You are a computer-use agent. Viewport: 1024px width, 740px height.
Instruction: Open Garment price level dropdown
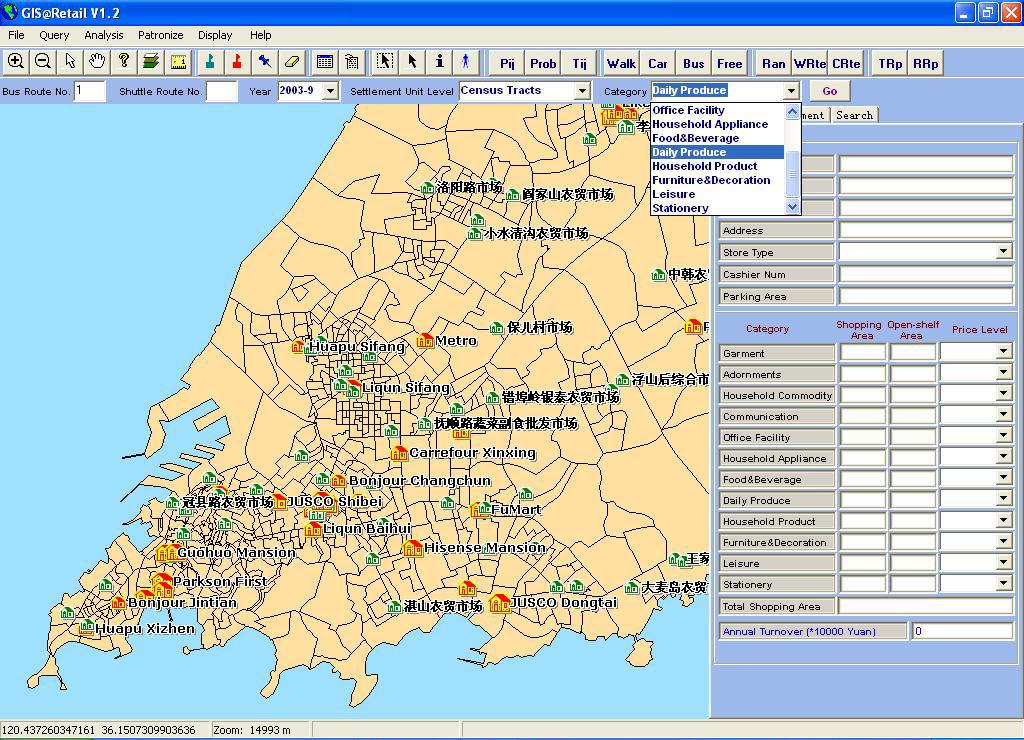1004,353
